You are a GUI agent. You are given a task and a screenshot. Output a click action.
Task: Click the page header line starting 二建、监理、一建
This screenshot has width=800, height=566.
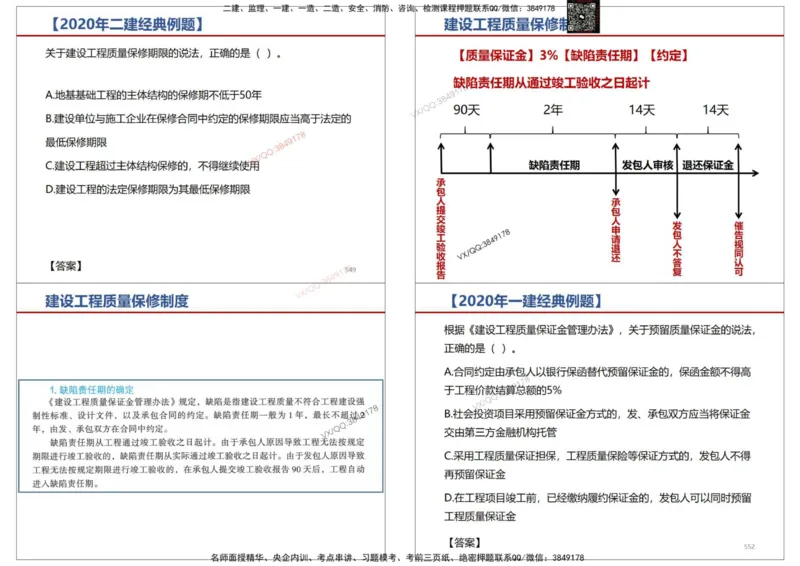click(389, 8)
